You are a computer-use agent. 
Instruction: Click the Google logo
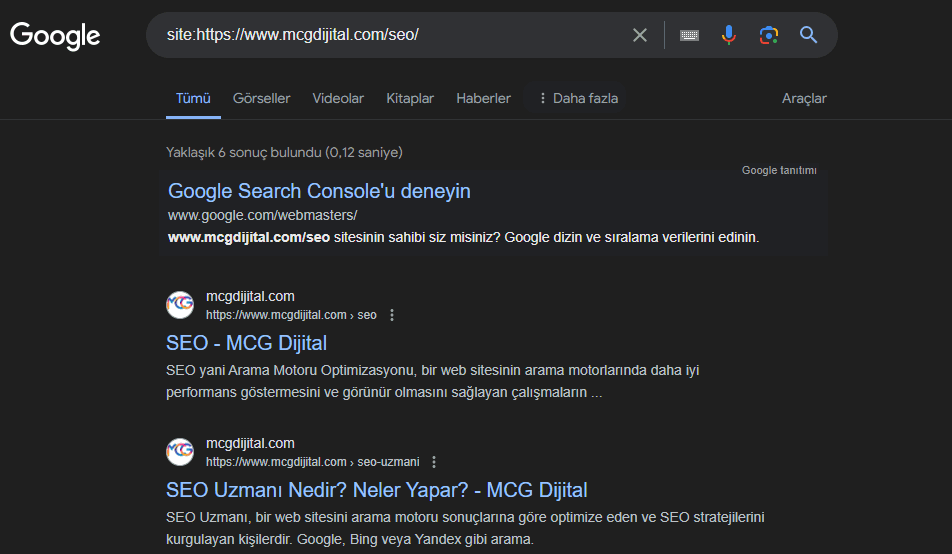55,36
